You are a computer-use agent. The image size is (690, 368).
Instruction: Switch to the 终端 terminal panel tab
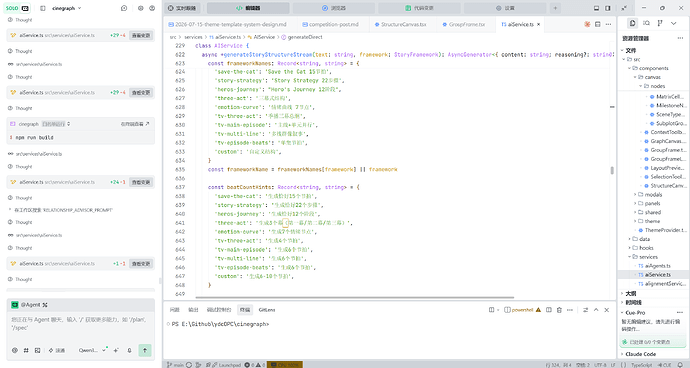click(245, 310)
